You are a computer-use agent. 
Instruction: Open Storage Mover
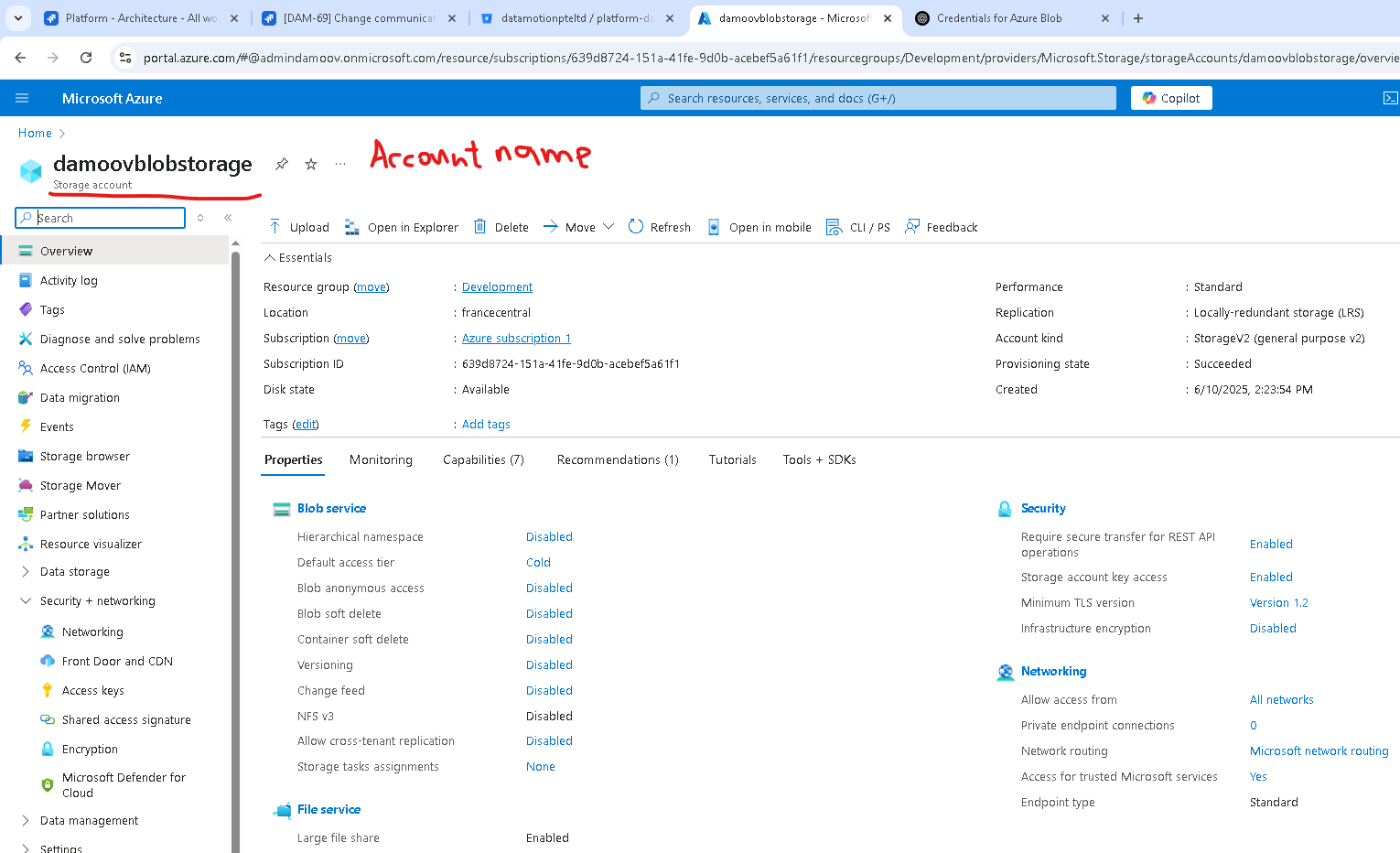point(81,485)
